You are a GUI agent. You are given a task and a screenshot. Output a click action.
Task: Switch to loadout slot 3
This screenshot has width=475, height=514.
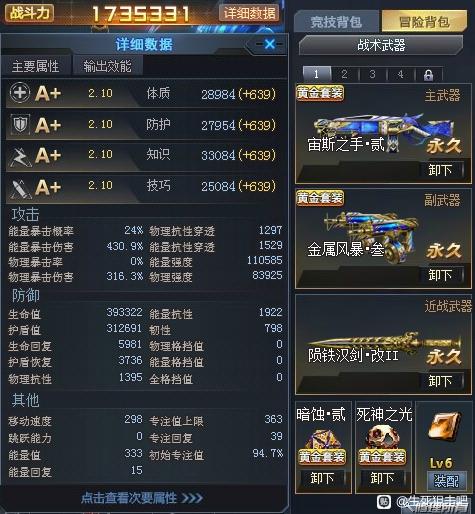tap(372, 74)
